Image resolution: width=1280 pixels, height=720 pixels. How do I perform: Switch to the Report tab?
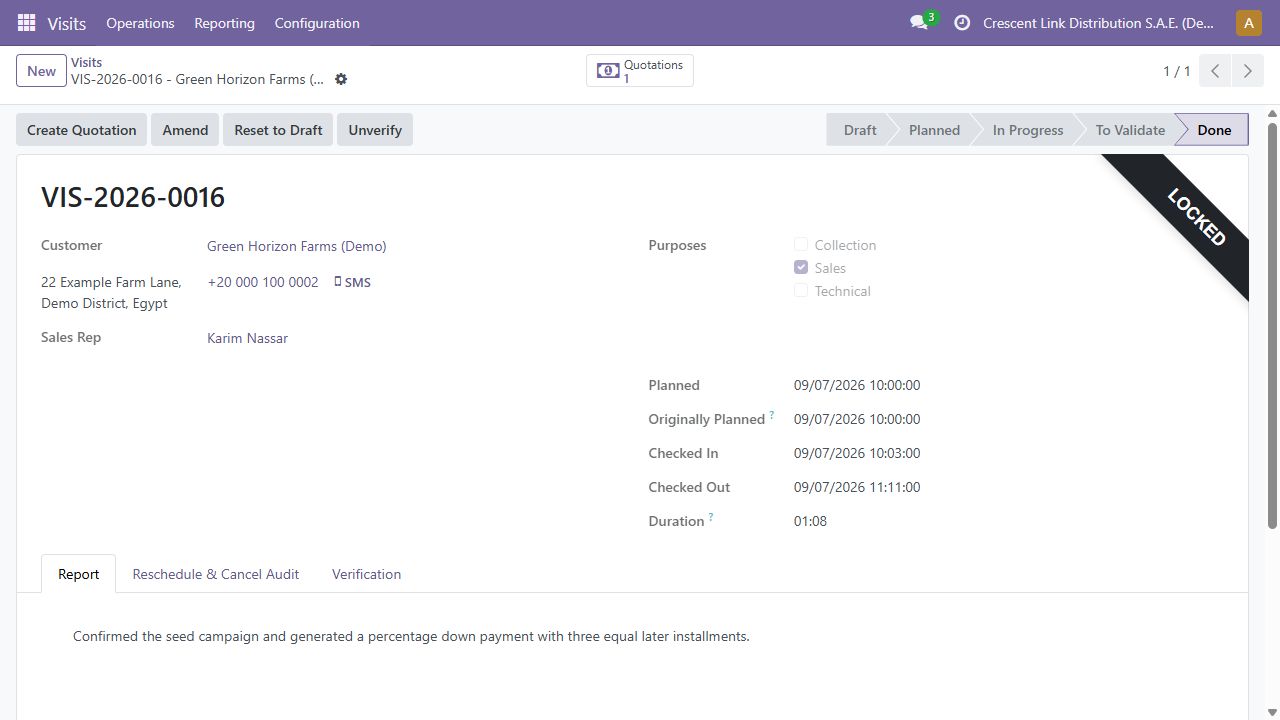click(78, 574)
